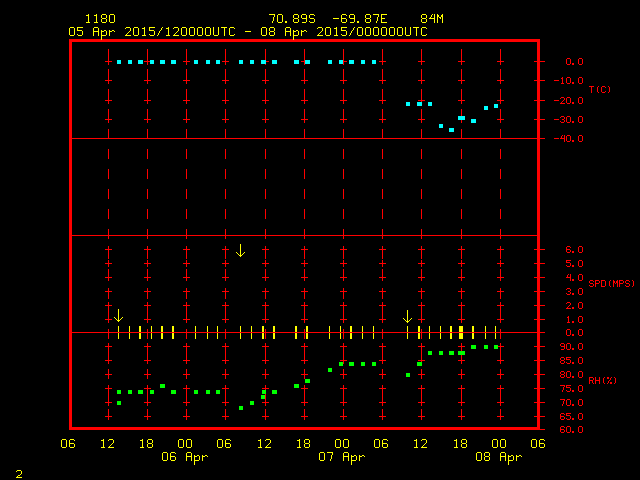Click the -40.0 temperature axis tick label

pyautogui.click(x=569, y=139)
